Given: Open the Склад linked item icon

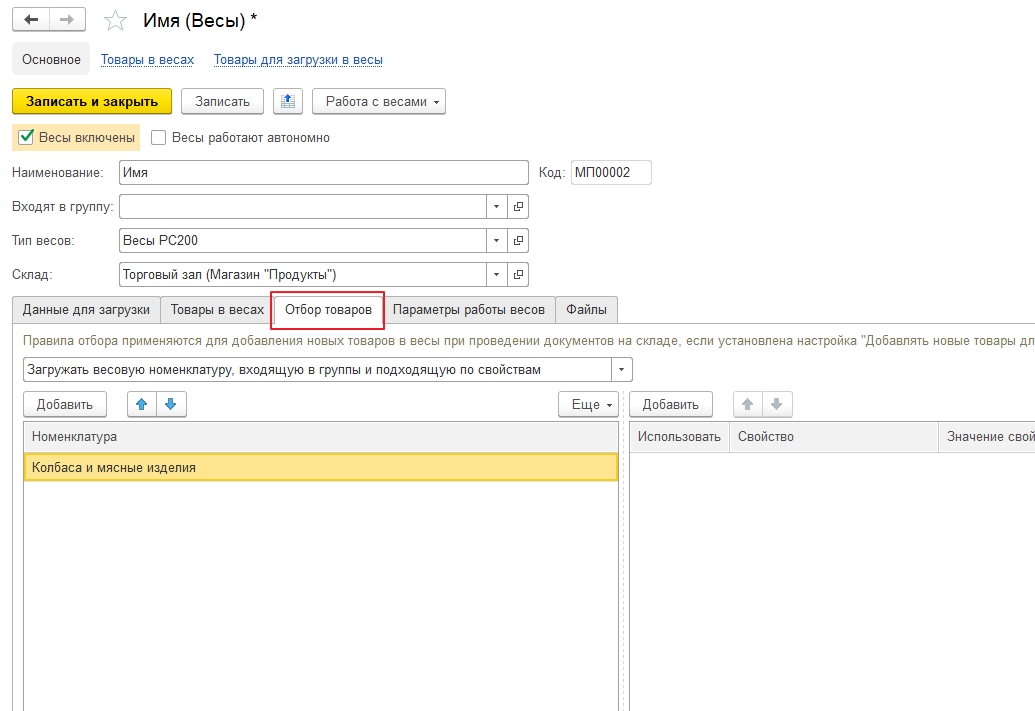Looking at the screenshot, I should point(518,275).
